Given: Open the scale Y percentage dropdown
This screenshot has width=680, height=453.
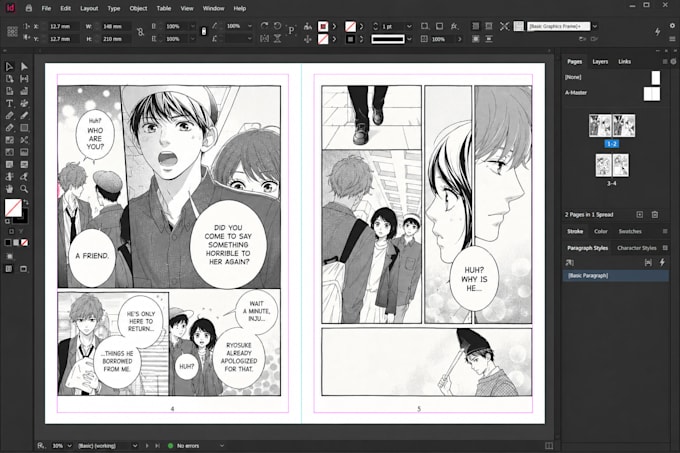Looking at the screenshot, I should (193, 39).
